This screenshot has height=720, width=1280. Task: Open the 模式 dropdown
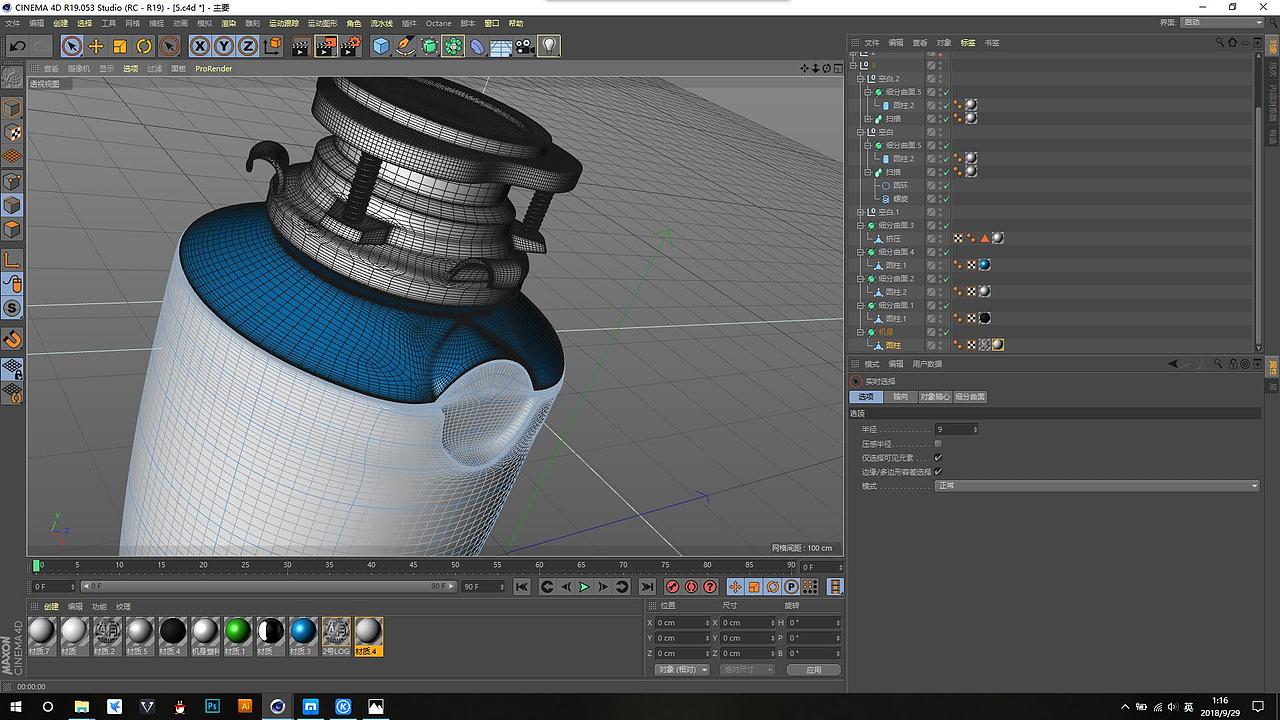coord(1097,486)
